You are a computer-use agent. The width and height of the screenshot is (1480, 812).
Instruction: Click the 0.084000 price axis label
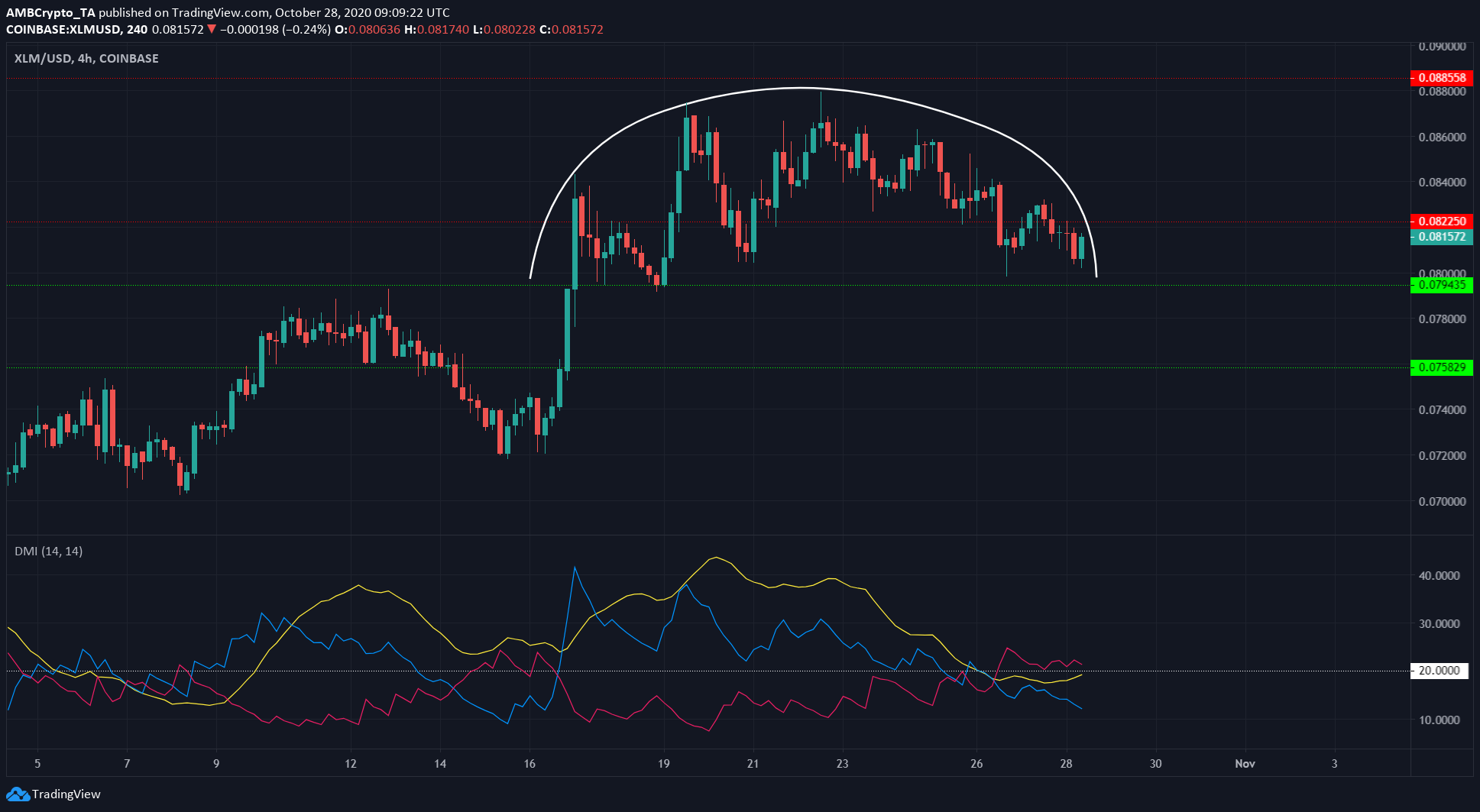1442,183
